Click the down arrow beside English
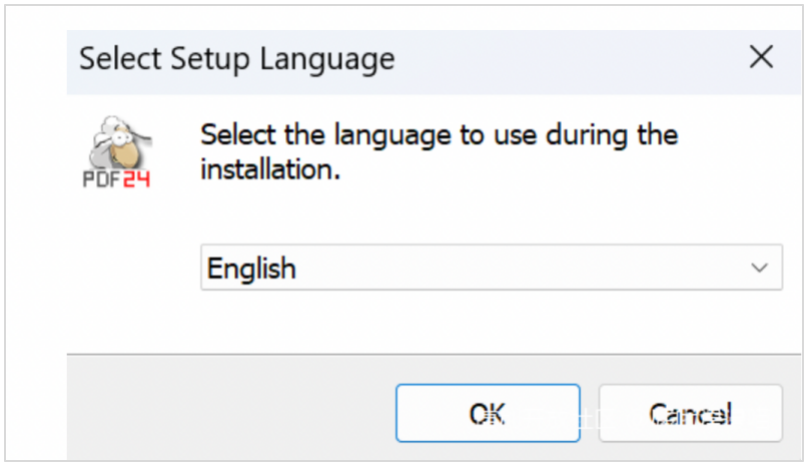The height and width of the screenshot is (468, 808). click(759, 268)
